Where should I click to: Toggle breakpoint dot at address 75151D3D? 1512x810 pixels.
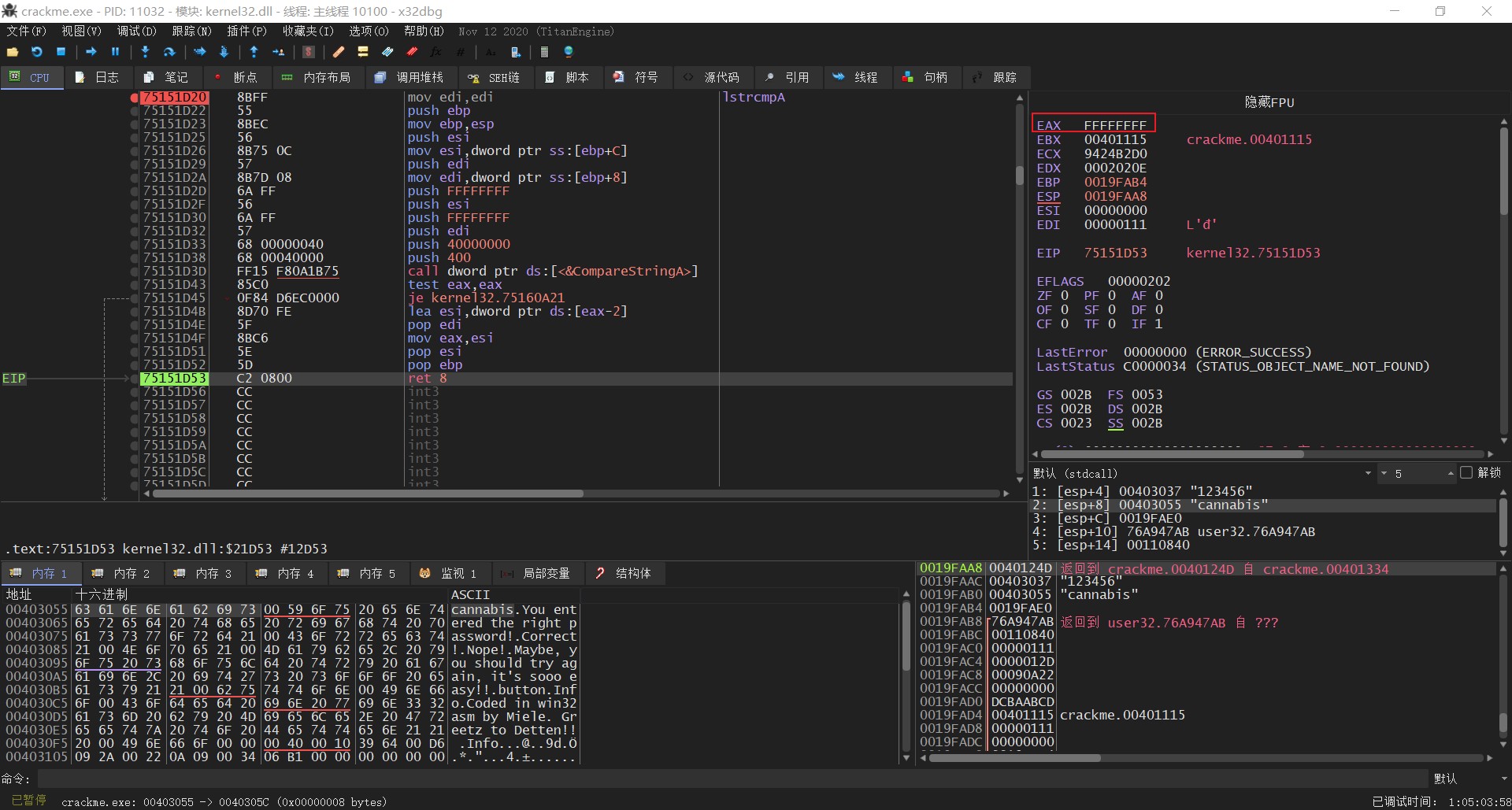click(135, 272)
